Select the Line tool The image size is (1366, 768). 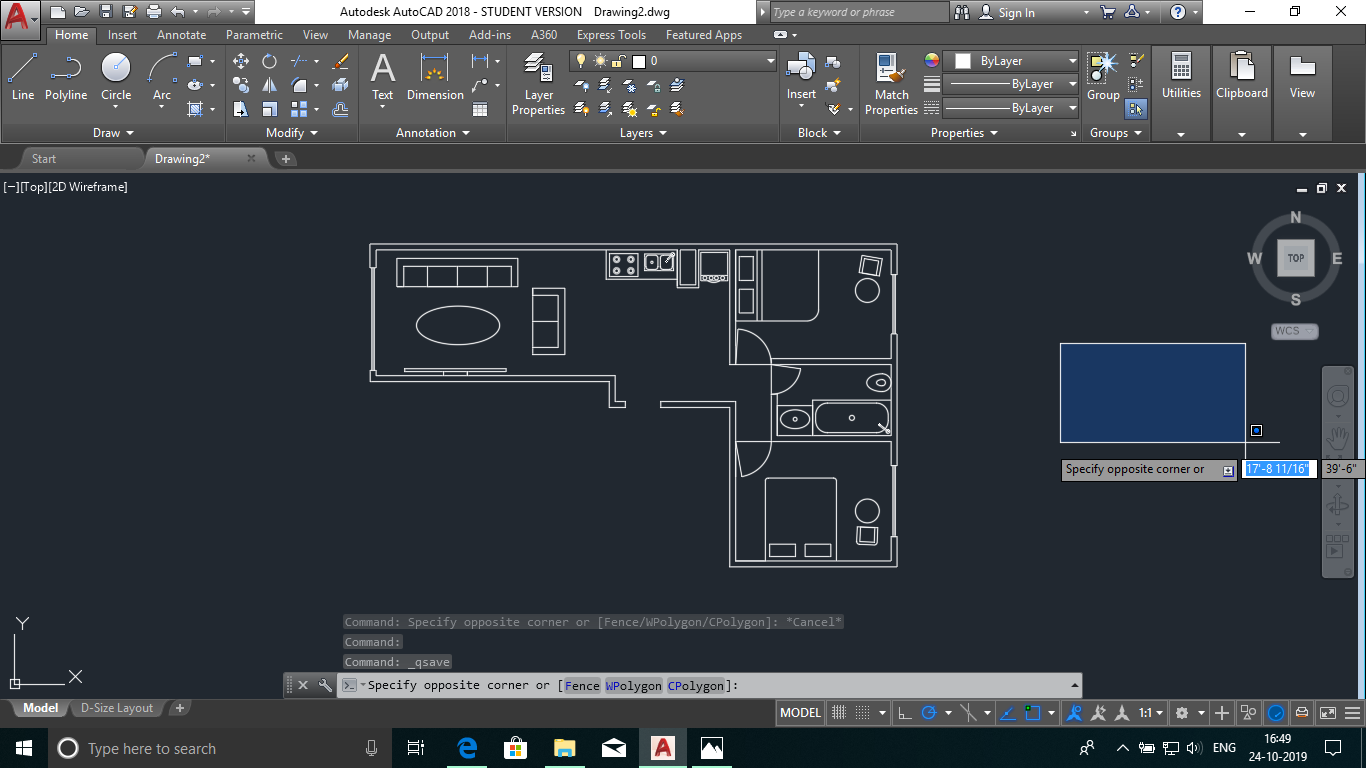pos(23,77)
